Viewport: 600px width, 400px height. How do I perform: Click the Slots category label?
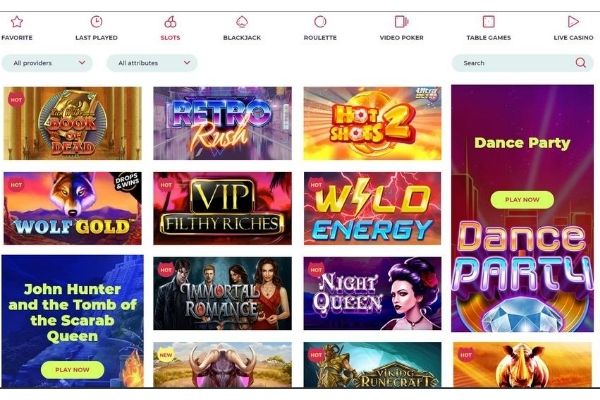pyautogui.click(x=170, y=38)
